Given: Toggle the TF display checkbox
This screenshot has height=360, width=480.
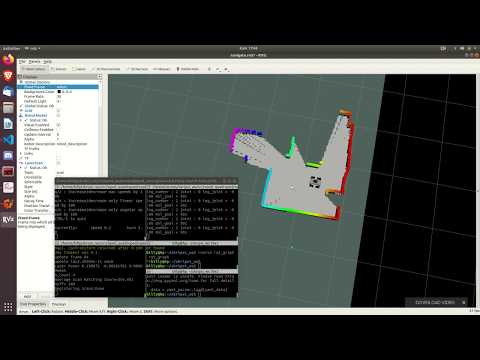Looking at the screenshot, I should click(59, 158).
